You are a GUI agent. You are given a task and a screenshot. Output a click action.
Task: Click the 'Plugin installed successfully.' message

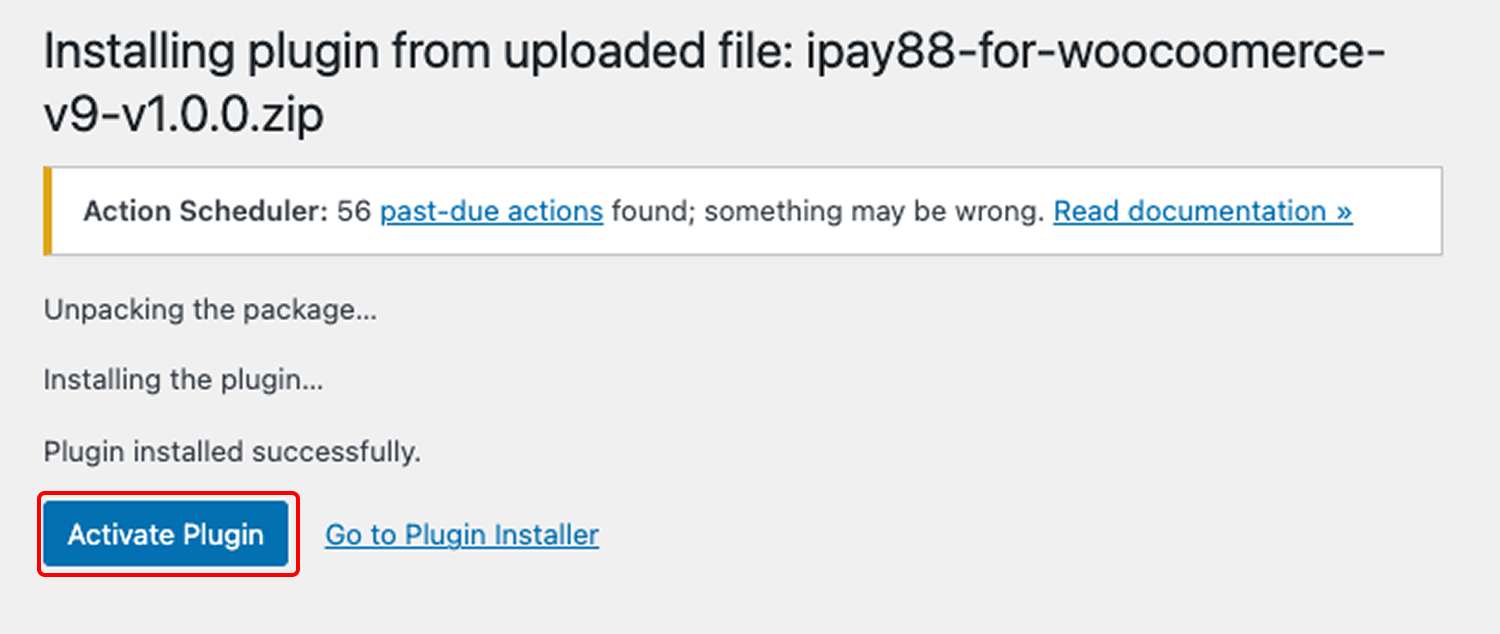tap(232, 452)
